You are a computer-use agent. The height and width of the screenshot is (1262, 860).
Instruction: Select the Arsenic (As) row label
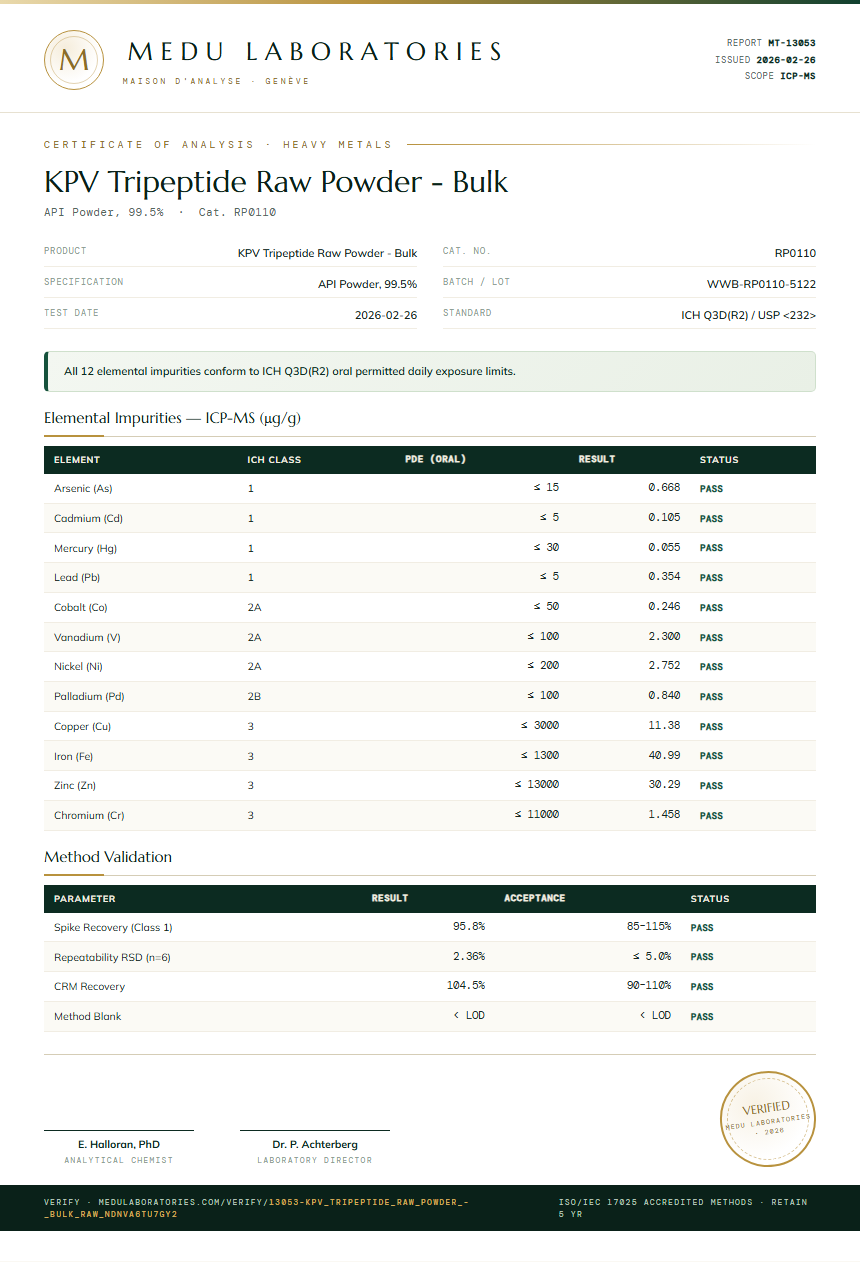coord(83,489)
